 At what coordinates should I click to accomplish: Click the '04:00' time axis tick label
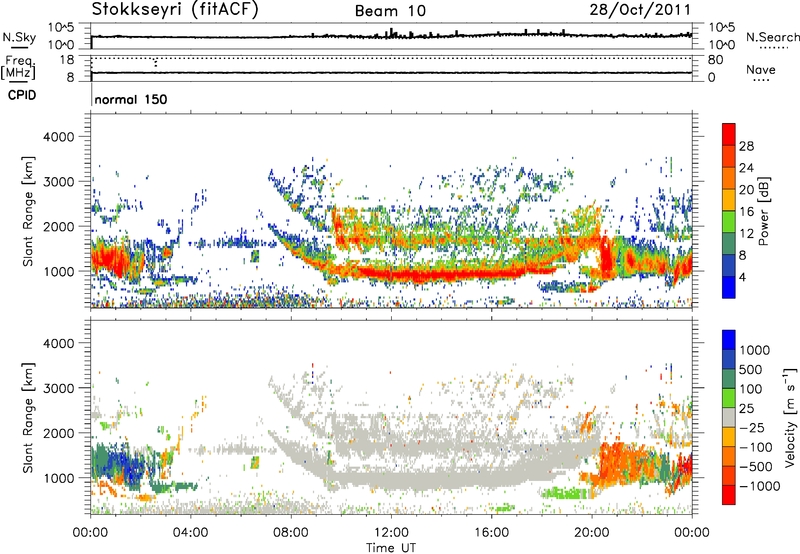(x=191, y=533)
